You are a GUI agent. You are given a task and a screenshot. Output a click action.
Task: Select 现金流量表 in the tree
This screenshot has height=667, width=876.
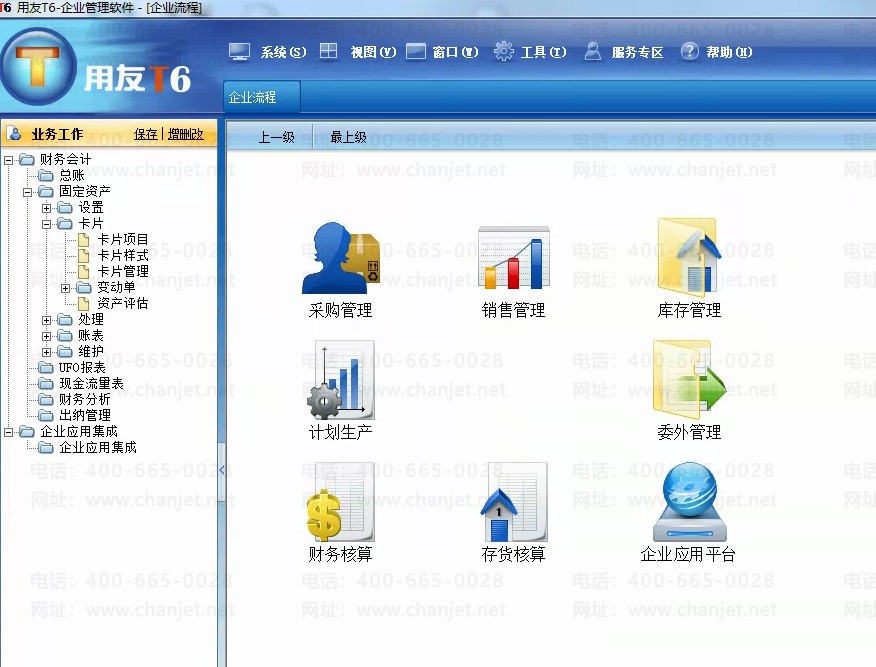tap(91, 383)
